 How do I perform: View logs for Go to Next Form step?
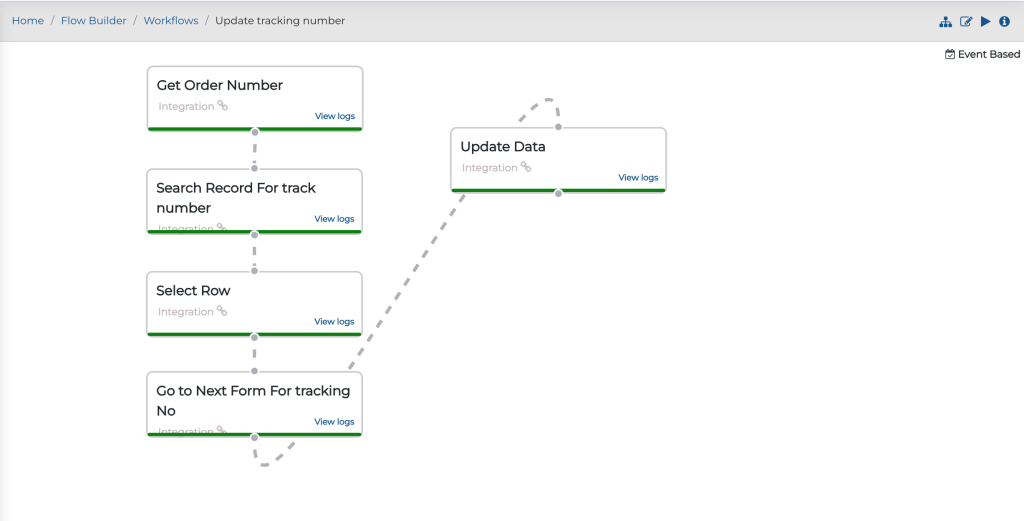tap(334, 422)
